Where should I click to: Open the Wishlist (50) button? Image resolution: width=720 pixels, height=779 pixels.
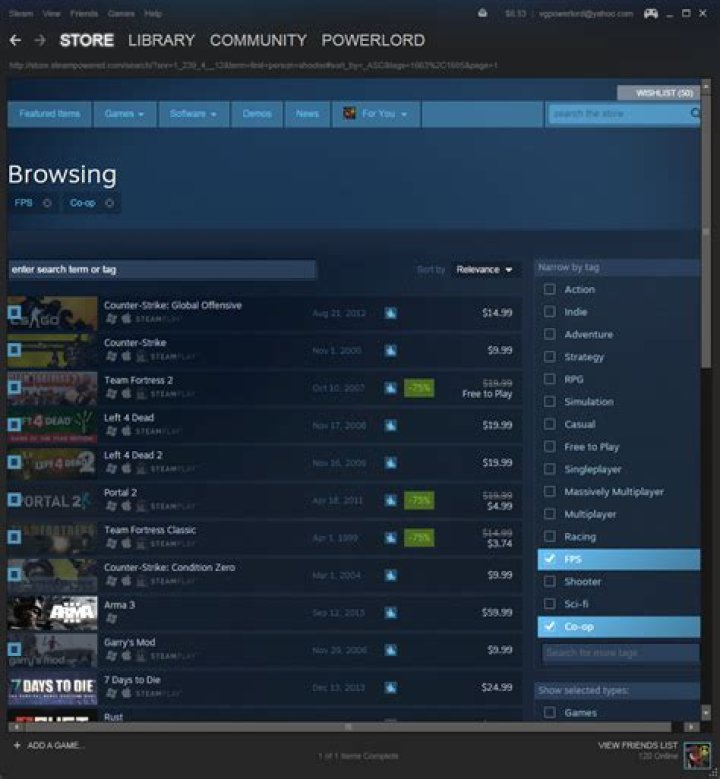tap(658, 93)
